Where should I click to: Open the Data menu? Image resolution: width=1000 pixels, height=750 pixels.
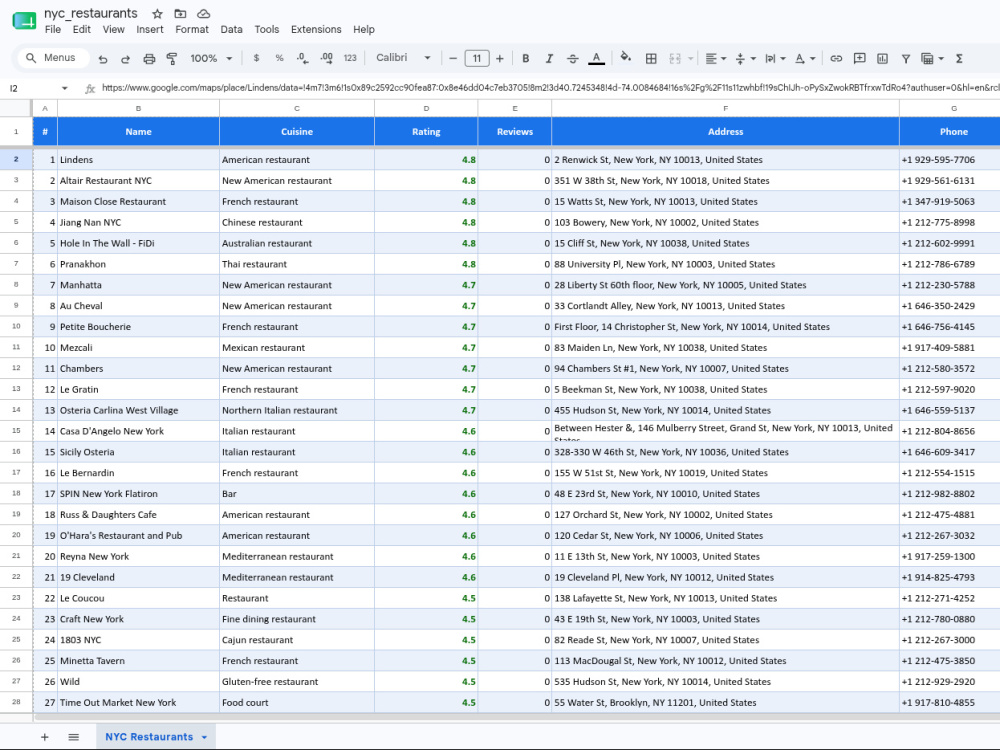point(232,29)
